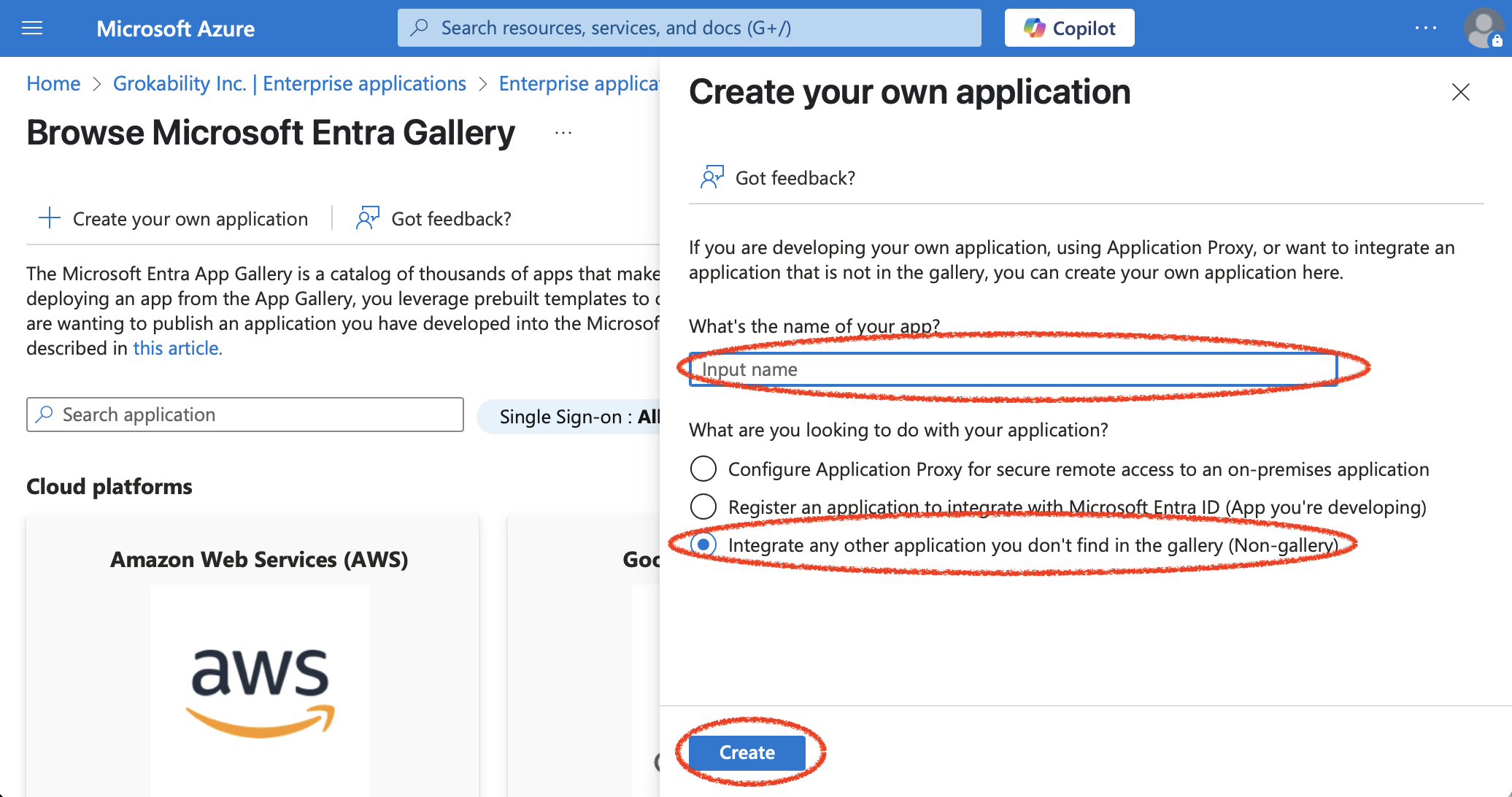Close the Create your own application panel

[x=1460, y=92]
